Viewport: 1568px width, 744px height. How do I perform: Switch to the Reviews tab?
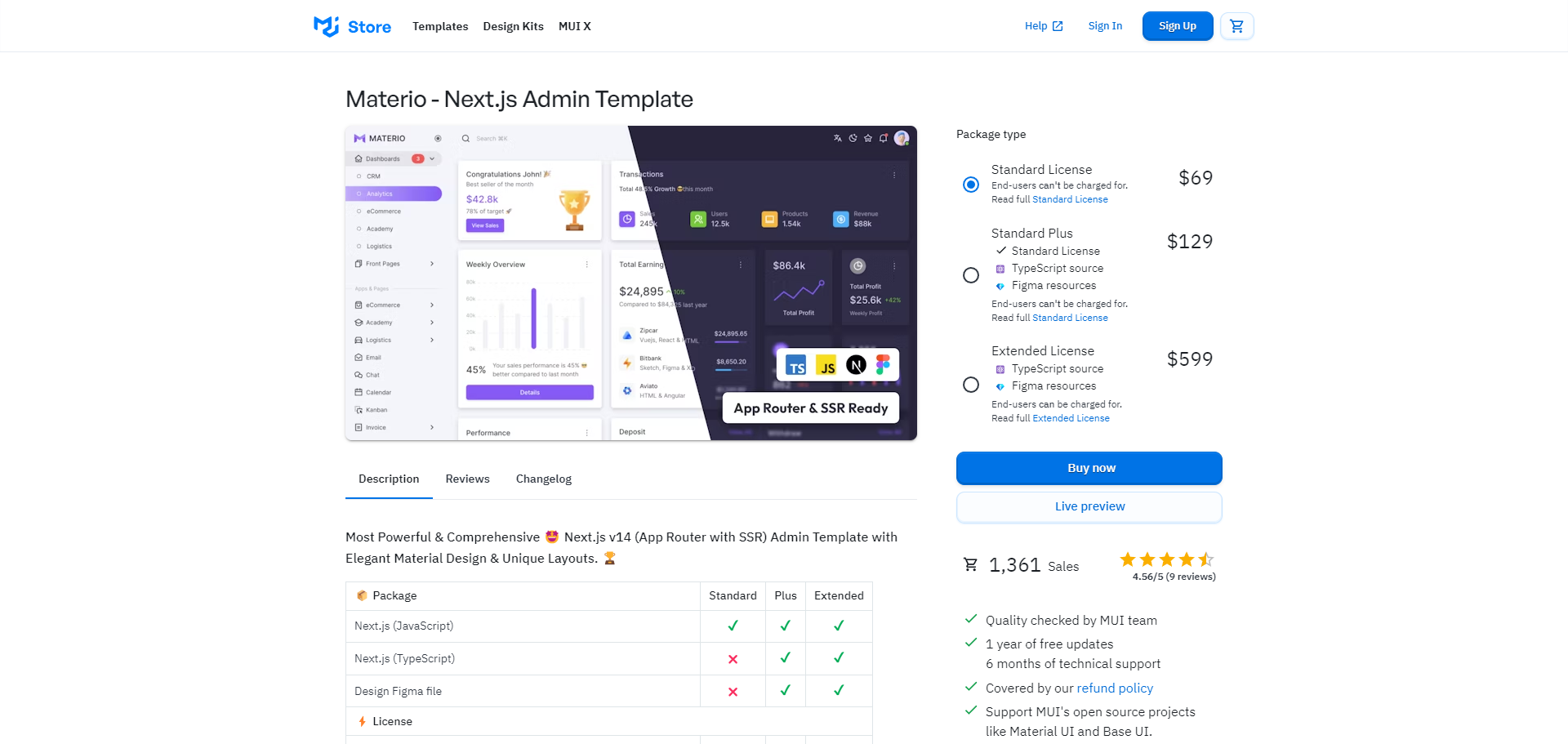[x=467, y=479]
